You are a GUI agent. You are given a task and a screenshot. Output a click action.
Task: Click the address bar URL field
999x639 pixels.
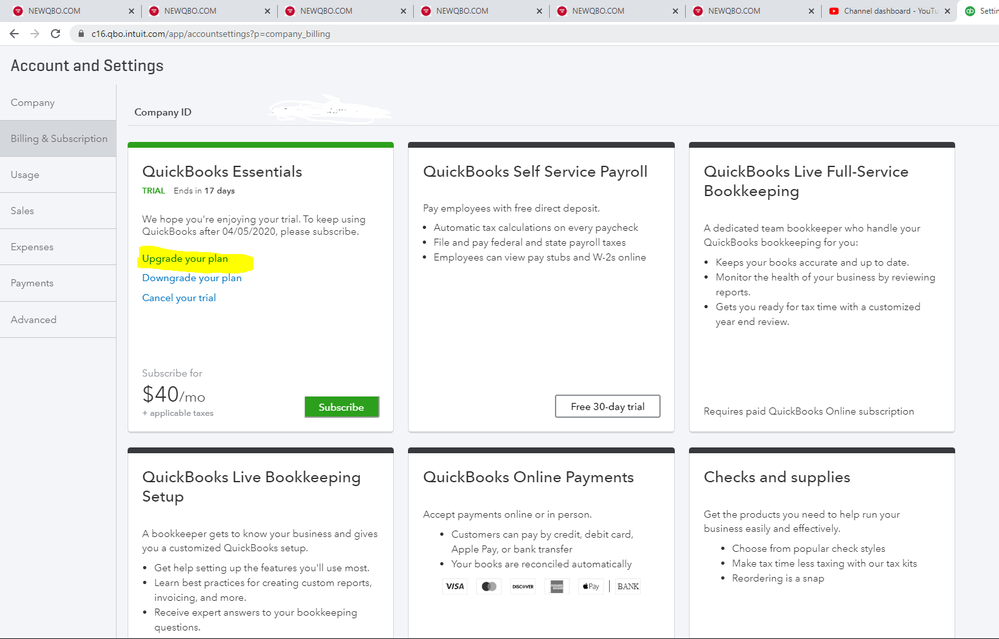pos(535,34)
